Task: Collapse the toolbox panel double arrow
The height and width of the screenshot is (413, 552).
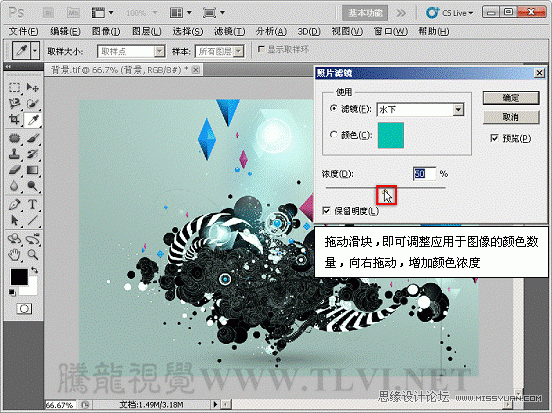Action: (x=8, y=67)
